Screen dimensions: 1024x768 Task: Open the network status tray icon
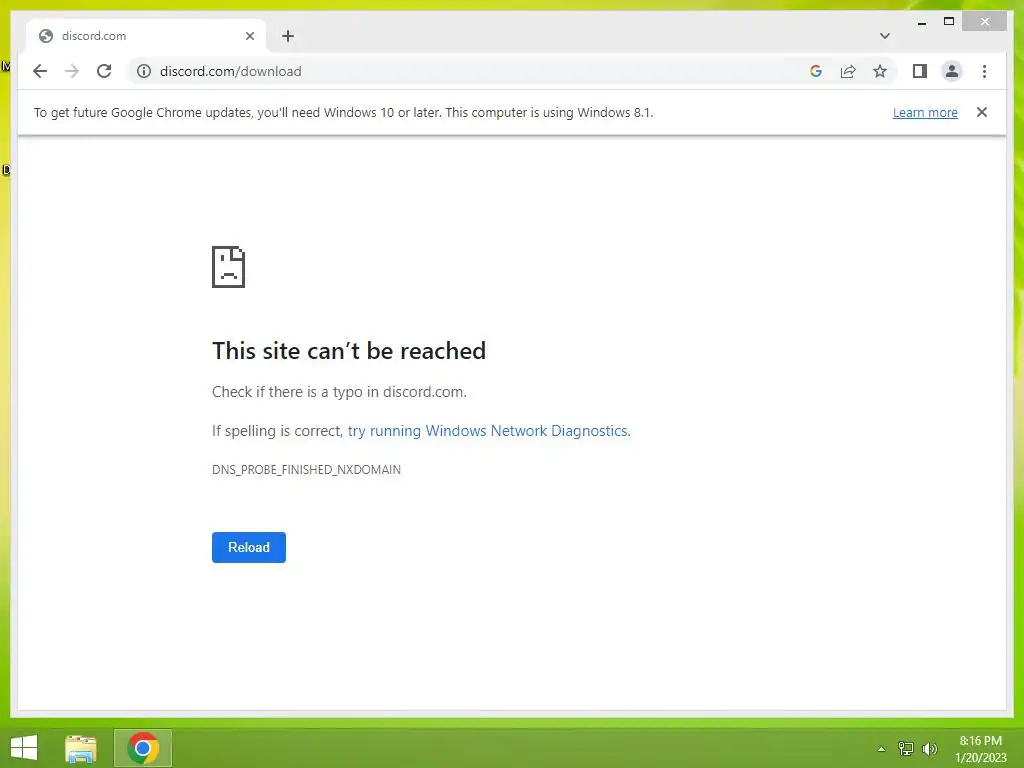pos(906,749)
